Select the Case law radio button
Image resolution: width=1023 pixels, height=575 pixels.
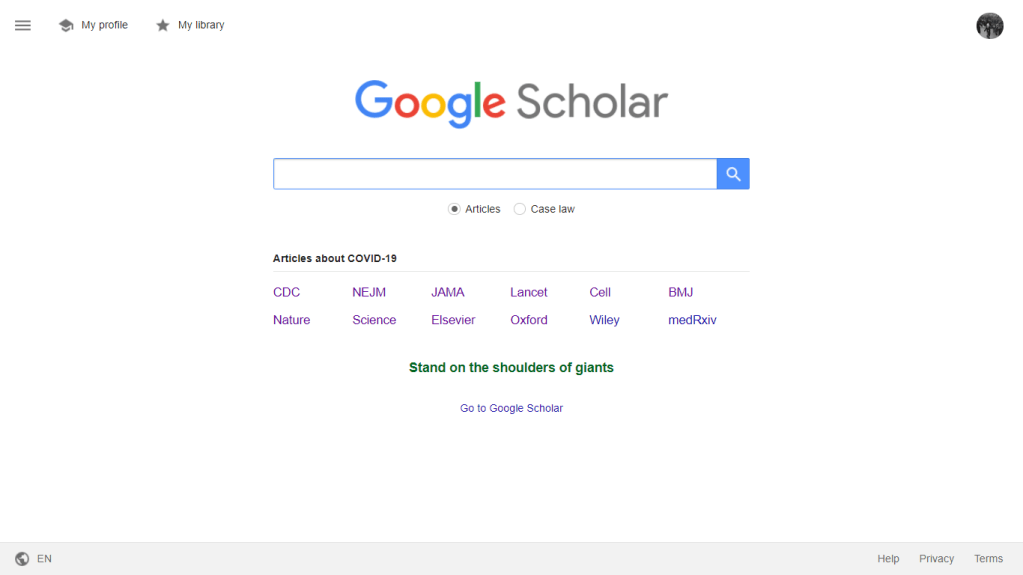click(x=519, y=209)
